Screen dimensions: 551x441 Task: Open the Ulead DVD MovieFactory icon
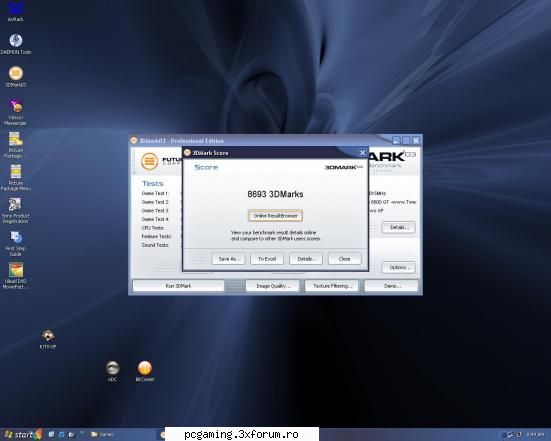coord(15,276)
